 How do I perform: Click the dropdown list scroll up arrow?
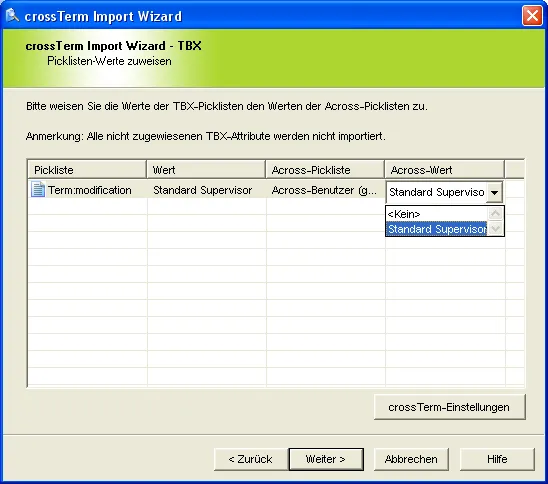pos(495,214)
